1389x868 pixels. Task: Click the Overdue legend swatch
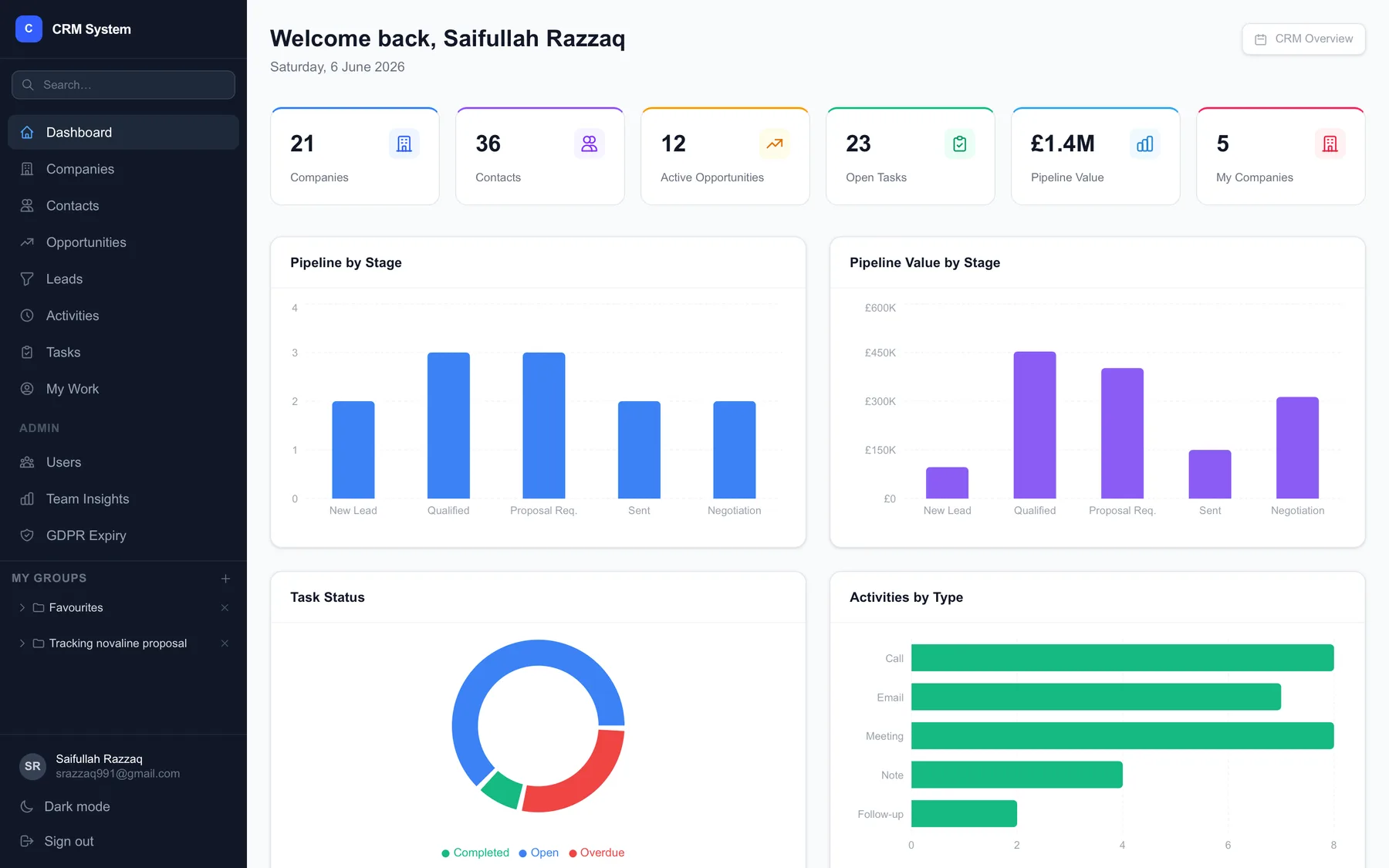coord(573,853)
